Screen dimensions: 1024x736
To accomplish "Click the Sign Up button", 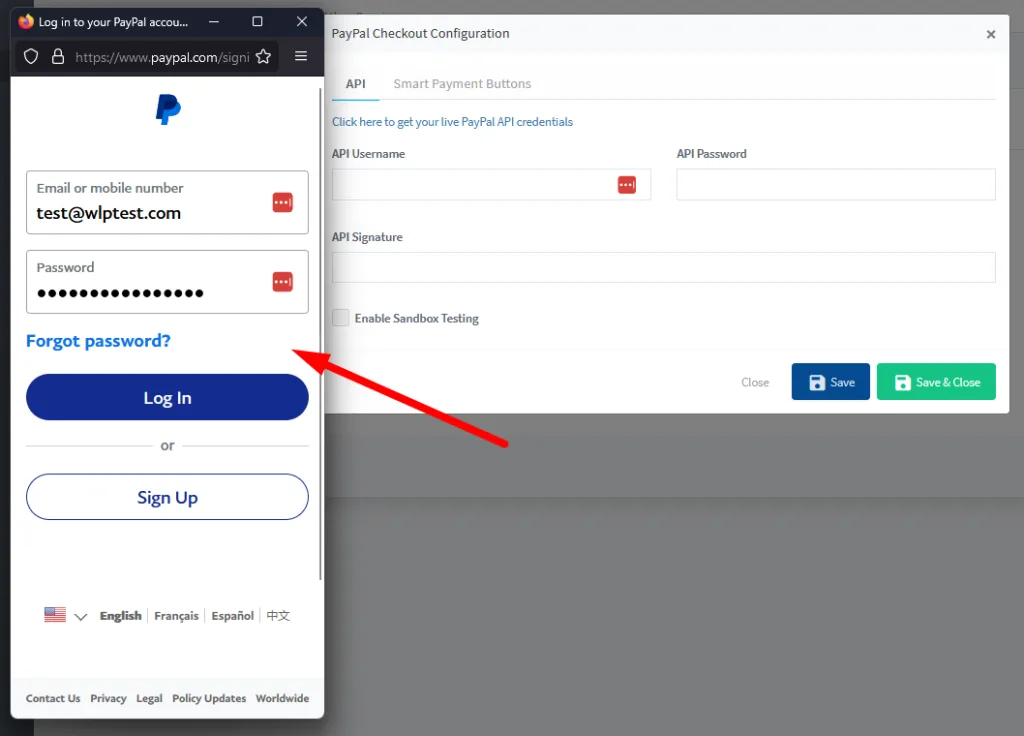I will coord(167,497).
